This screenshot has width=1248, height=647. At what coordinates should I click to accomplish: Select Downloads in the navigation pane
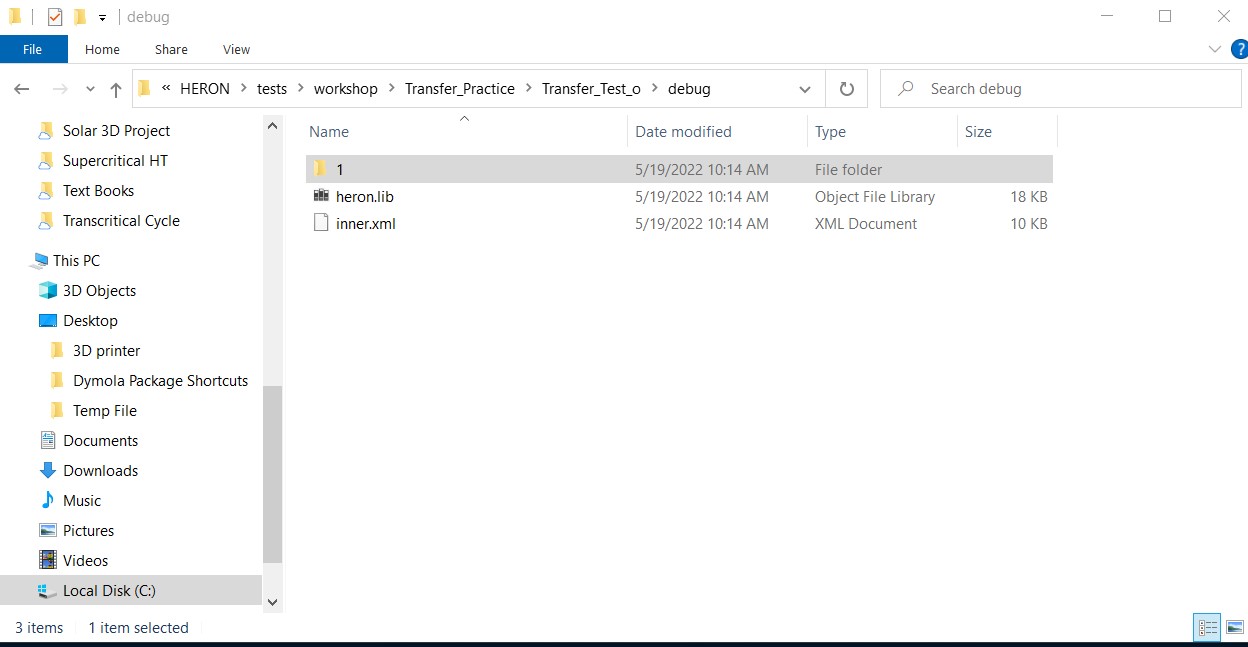[x=100, y=470]
